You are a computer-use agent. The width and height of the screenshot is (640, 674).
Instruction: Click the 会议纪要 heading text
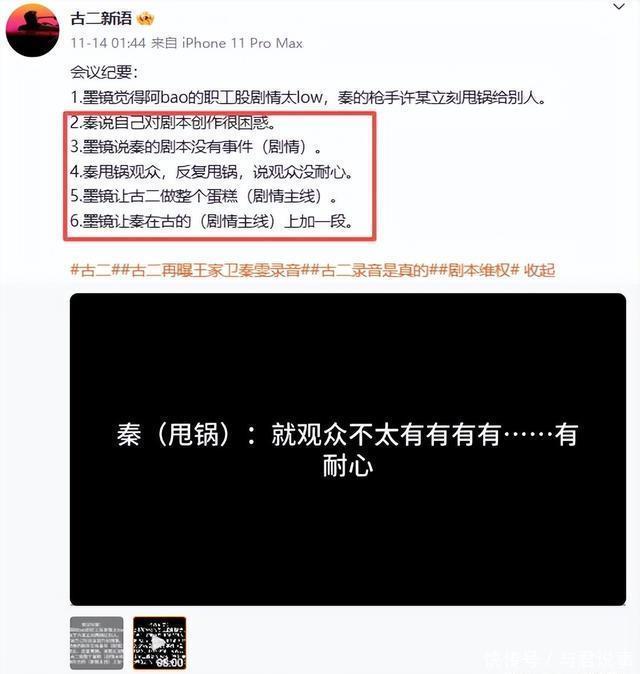(104, 72)
